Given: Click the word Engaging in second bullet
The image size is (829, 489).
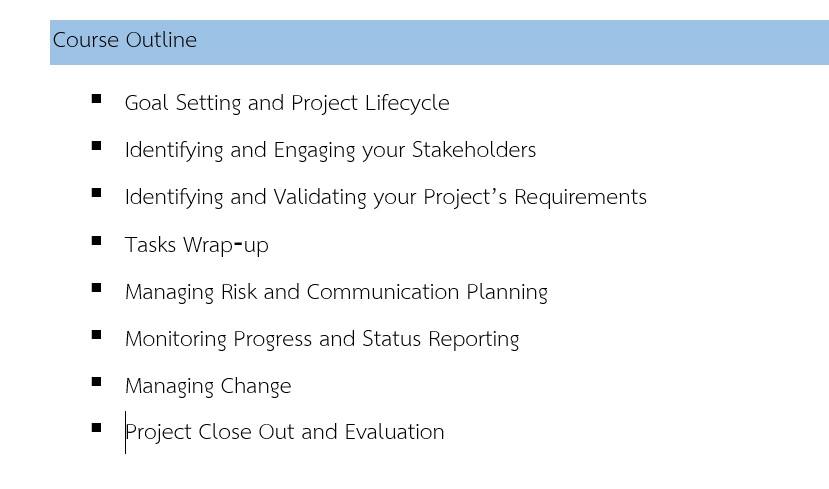Looking at the screenshot, I should pyautogui.click(x=315, y=150).
